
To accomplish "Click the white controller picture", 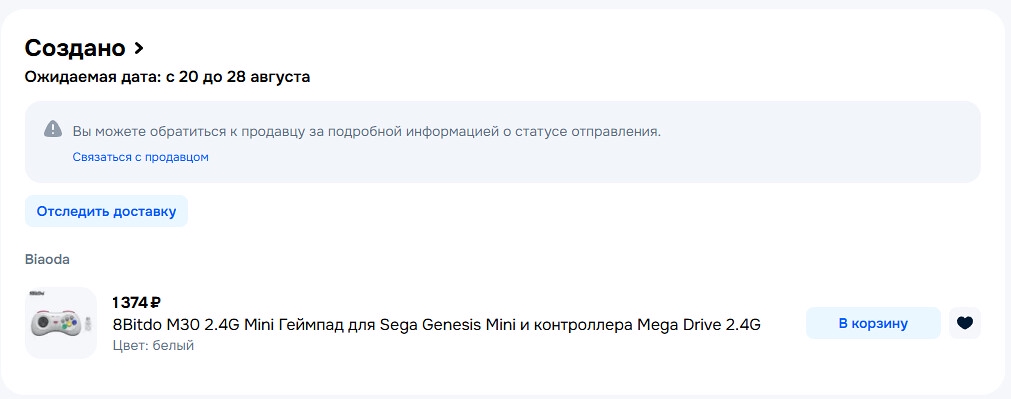I will pos(58,323).
